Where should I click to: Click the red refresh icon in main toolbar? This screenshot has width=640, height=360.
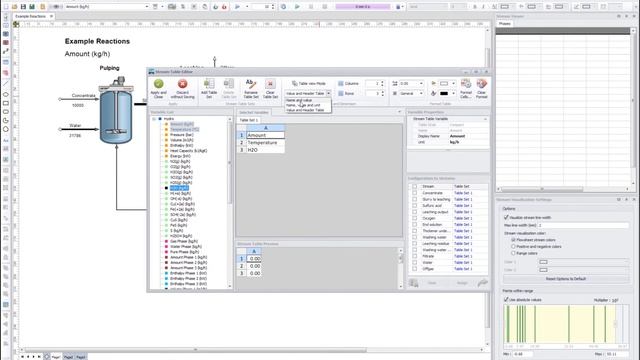(x=224, y=7)
